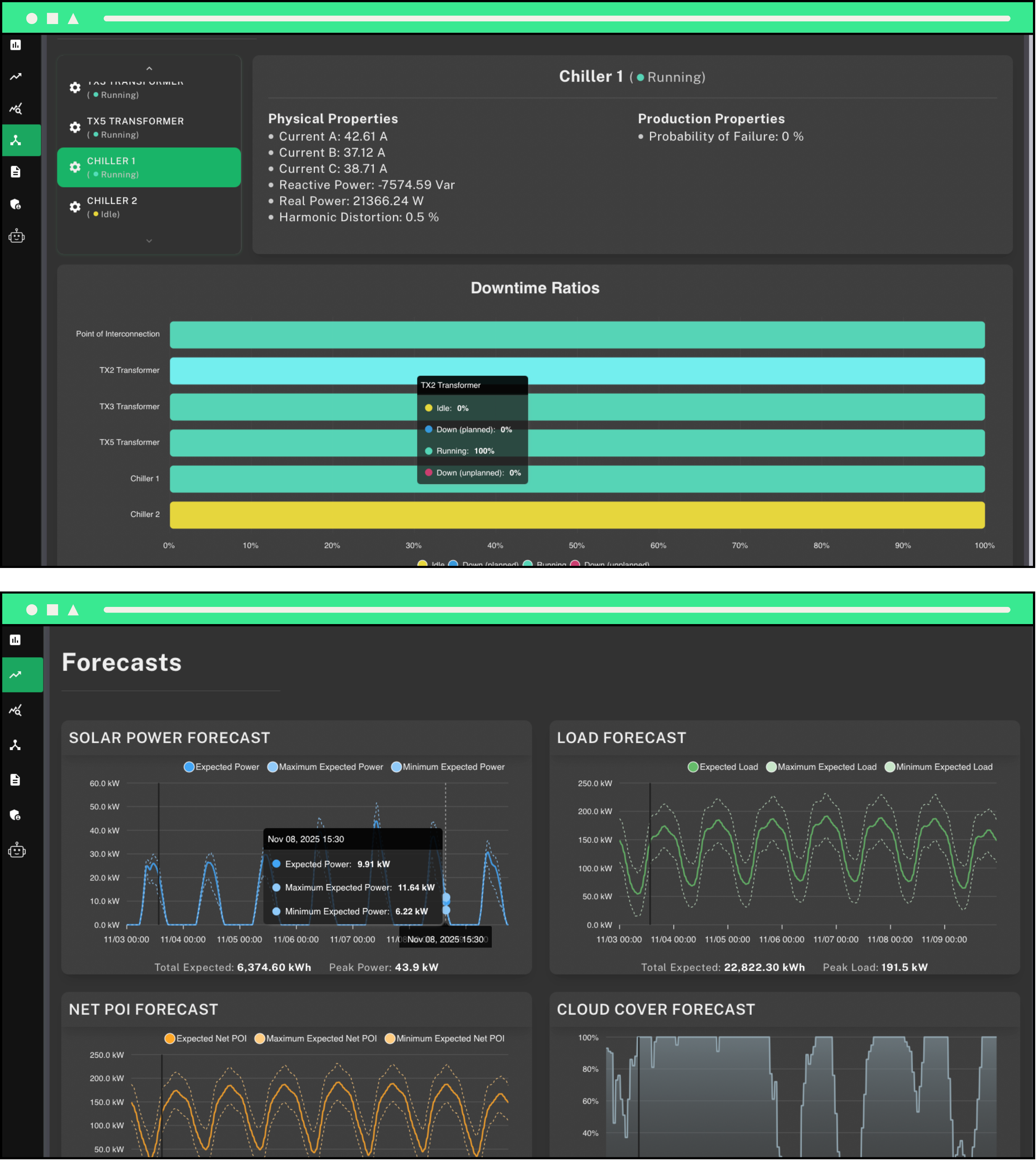
Task: Open robot assistant icon in Chiller window sidebar
Action: pyautogui.click(x=16, y=236)
